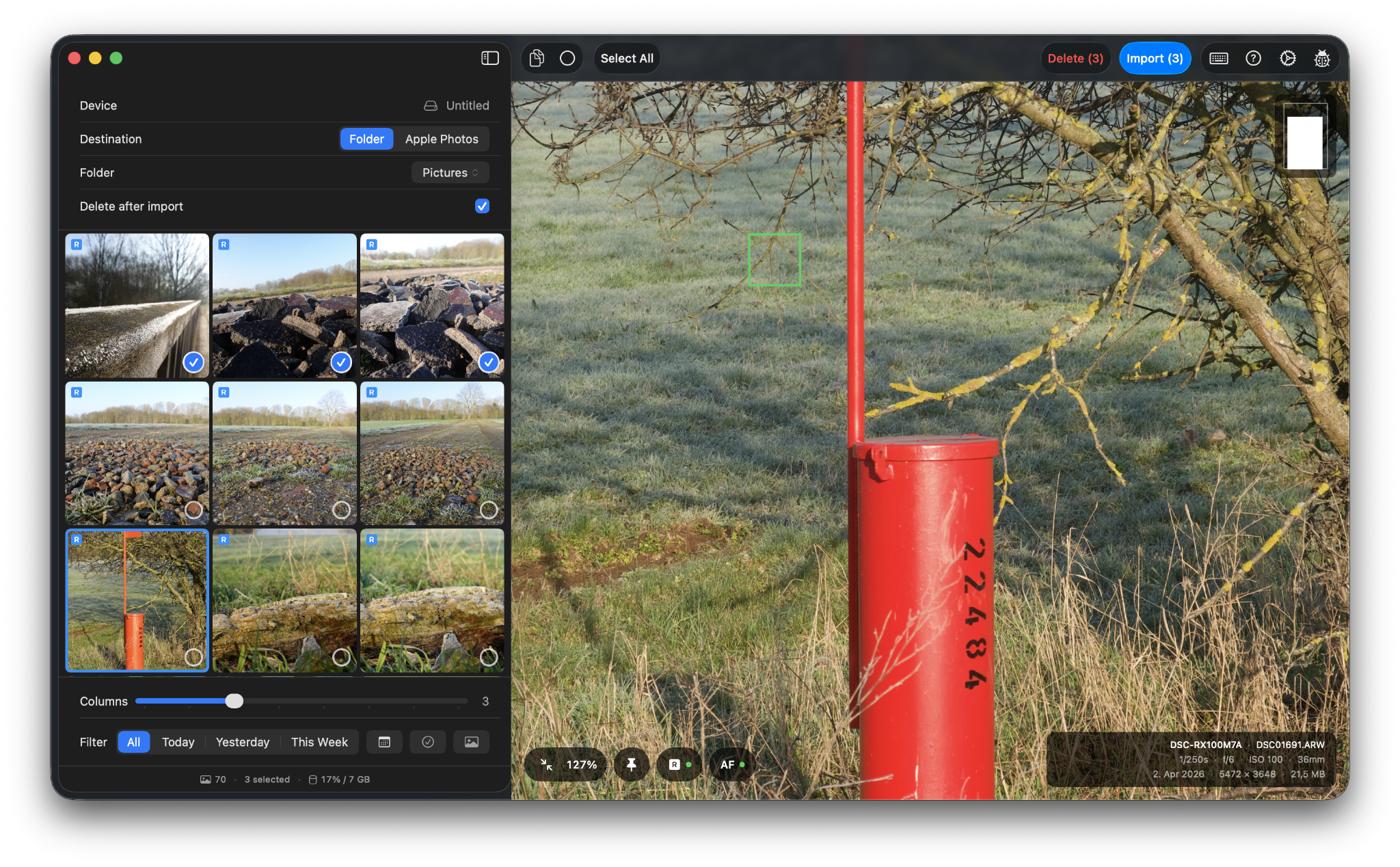Deselect the checked rubble pile thumbnail
The height and width of the screenshot is (867, 1400).
point(341,362)
